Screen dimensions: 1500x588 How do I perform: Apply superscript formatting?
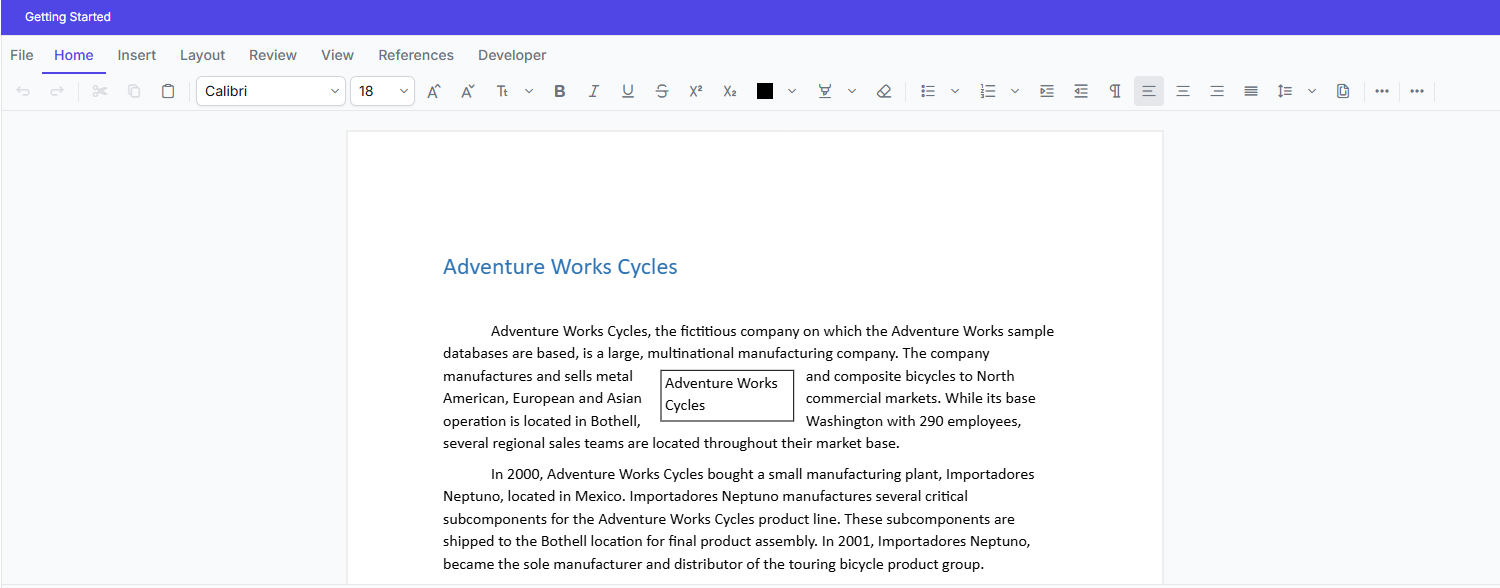(695, 90)
